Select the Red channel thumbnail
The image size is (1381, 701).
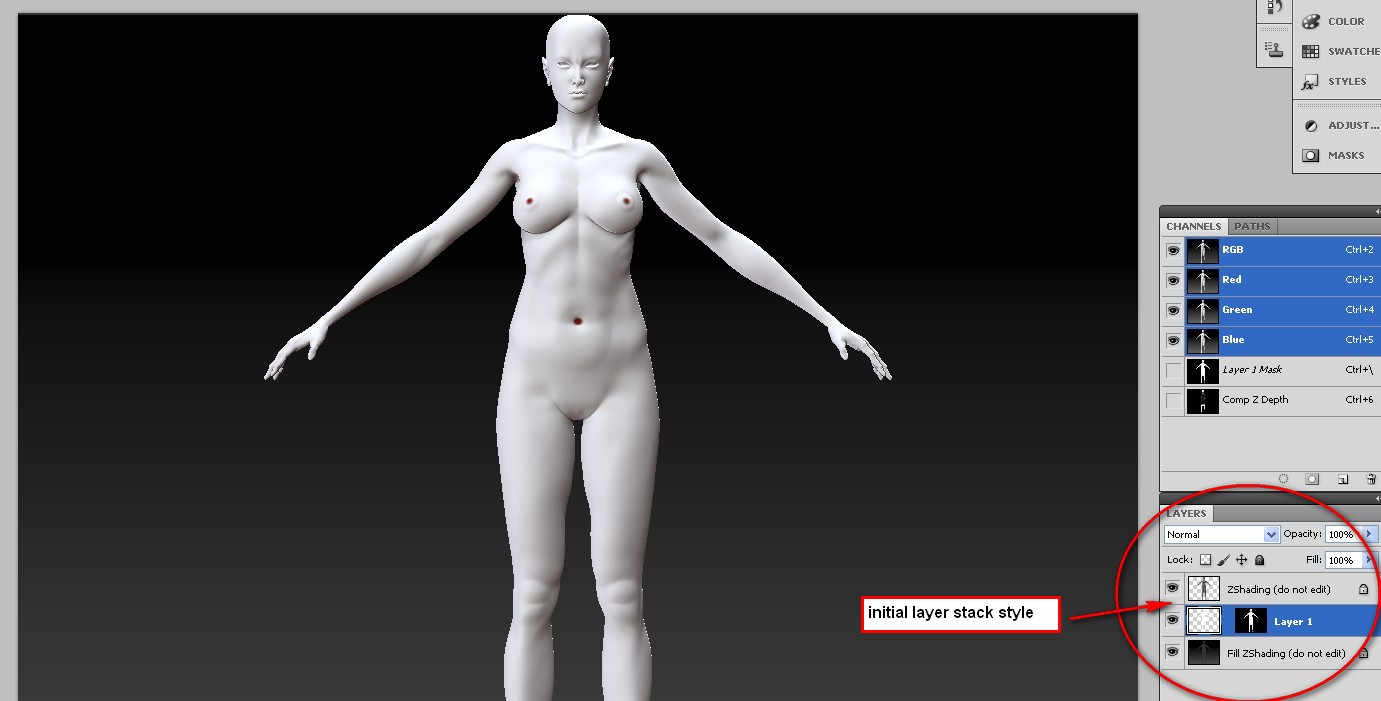click(1203, 281)
